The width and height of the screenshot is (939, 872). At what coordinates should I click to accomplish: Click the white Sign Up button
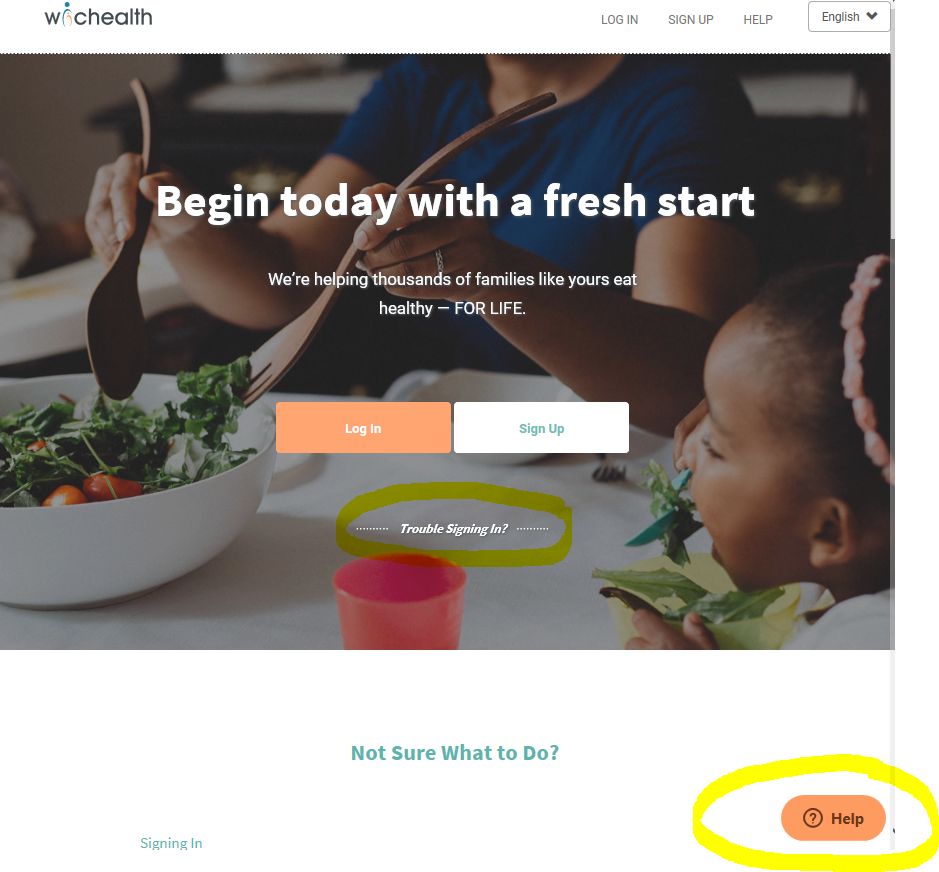click(541, 428)
